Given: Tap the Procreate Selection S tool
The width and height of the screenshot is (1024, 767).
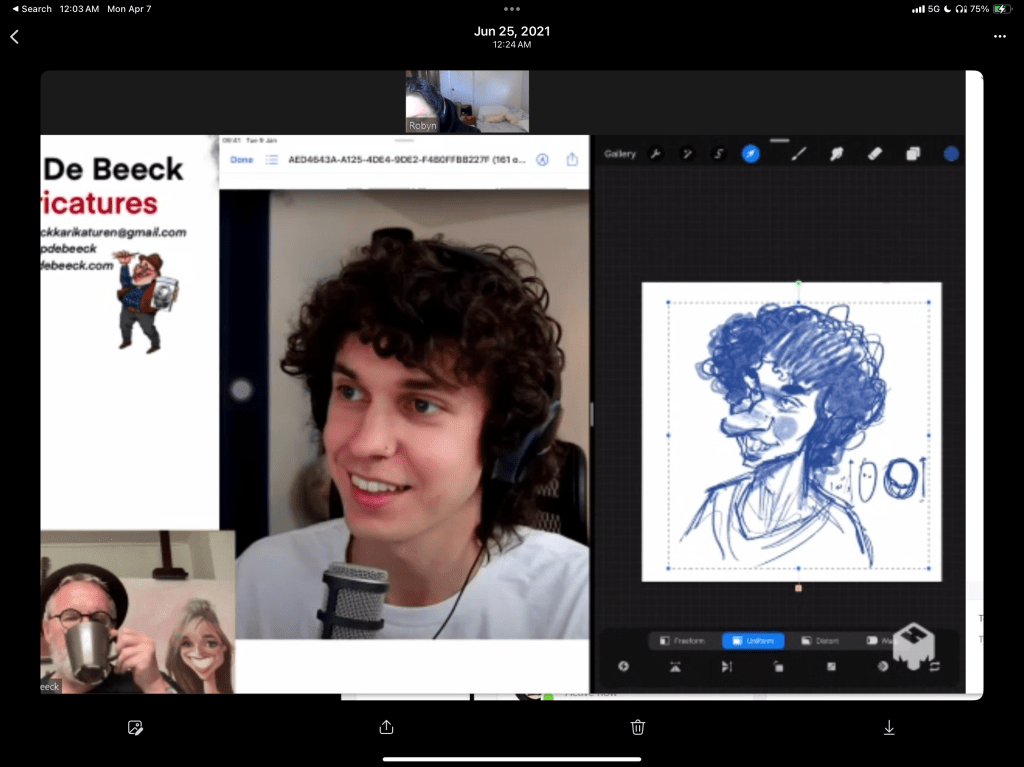Looking at the screenshot, I should point(718,154).
